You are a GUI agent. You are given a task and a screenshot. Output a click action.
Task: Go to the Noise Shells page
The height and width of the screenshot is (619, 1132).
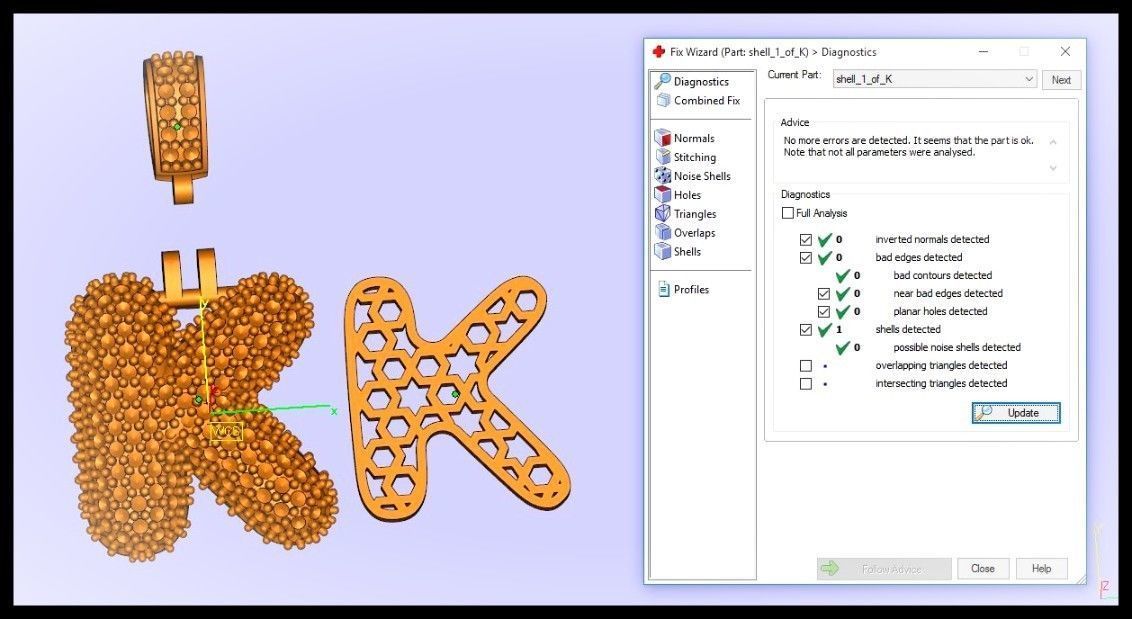702,176
